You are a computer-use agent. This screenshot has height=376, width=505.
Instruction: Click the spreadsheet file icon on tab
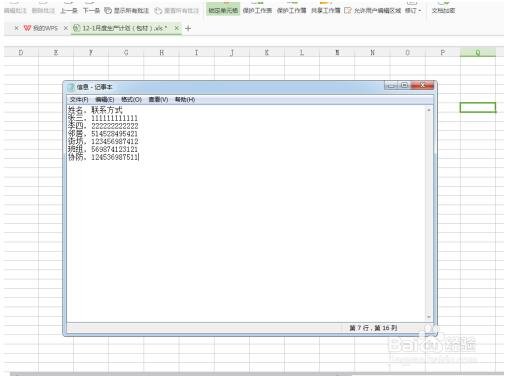[76, 28]
